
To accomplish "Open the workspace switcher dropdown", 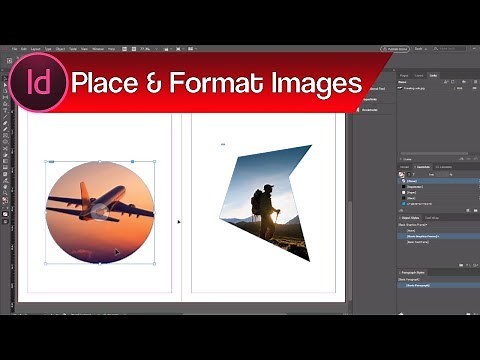I will (421, 49).
